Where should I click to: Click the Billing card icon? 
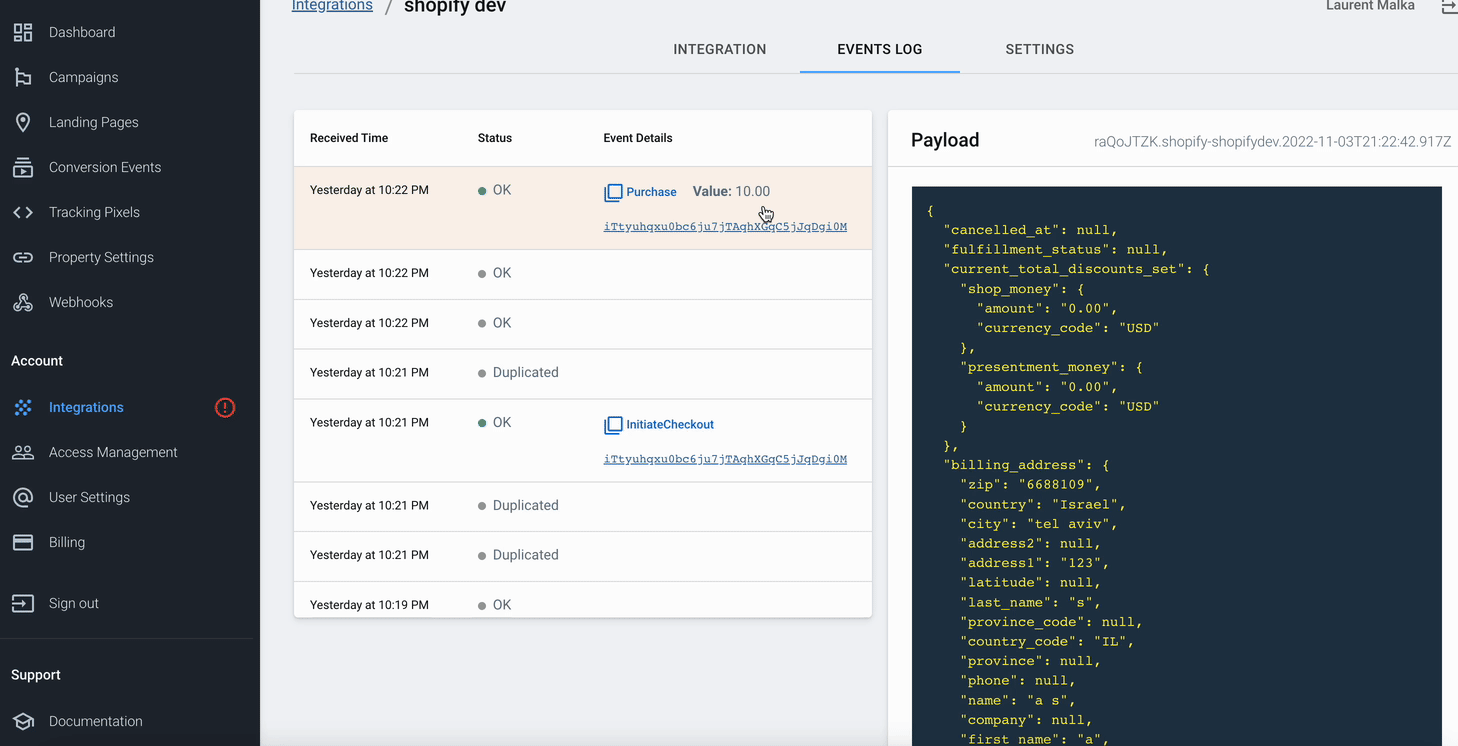23,542
